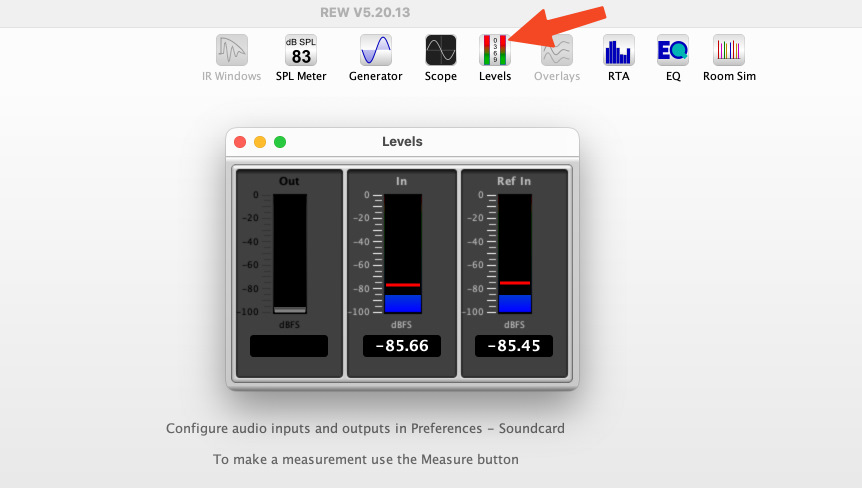Launch the Room Sim tool
This screenshot has height=488, width=862.
tap(729, 58)
